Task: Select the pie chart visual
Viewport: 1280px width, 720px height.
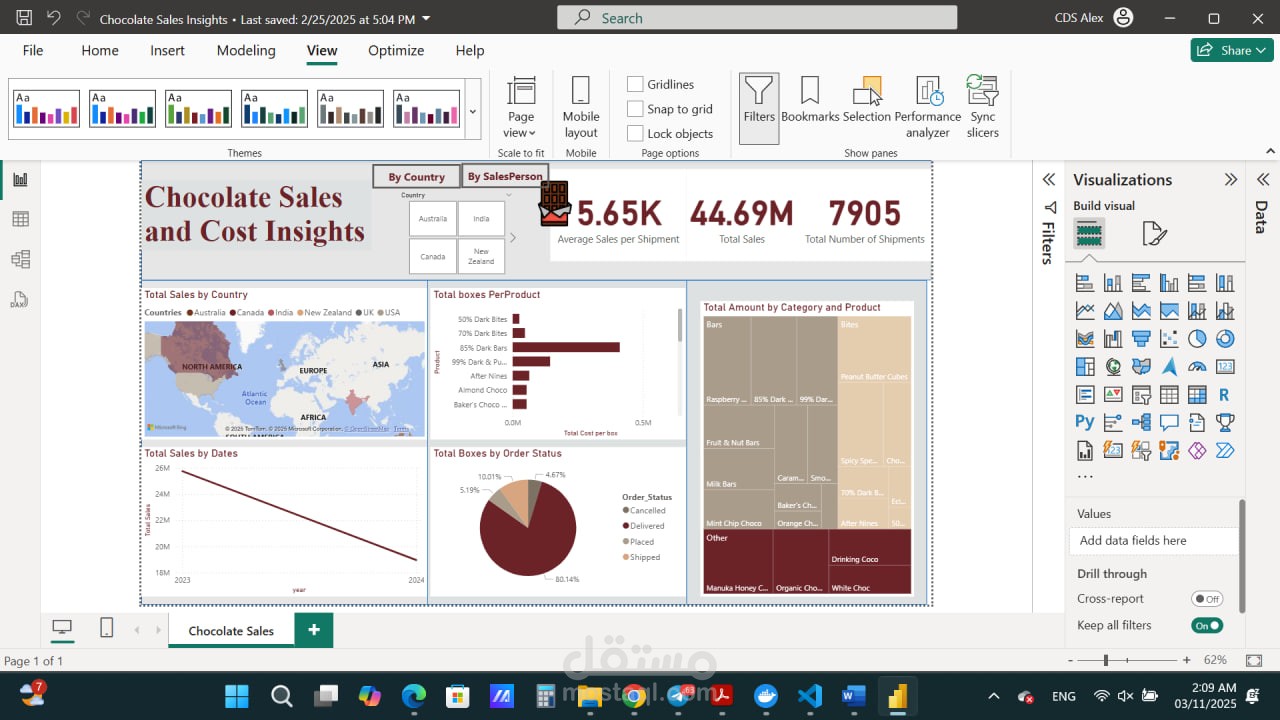Action: click(x=1197, y=339)
